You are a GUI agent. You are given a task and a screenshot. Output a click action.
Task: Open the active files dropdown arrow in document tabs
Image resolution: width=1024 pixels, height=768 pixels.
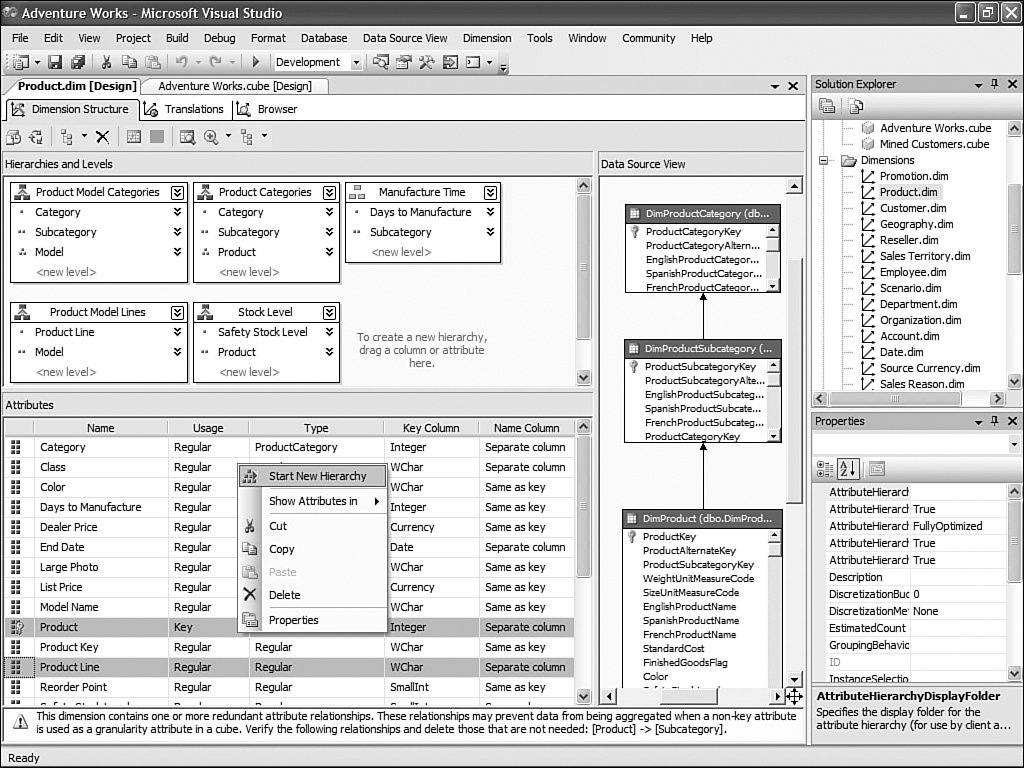[x=775, y=86]
